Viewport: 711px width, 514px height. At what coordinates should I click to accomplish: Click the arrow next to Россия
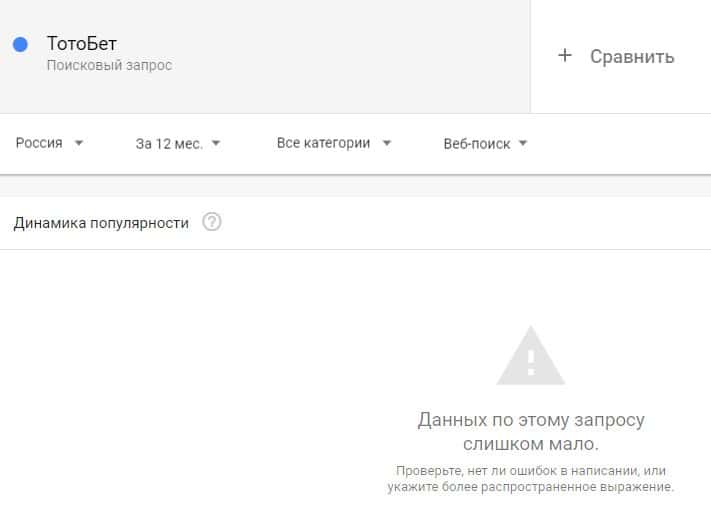79,143
